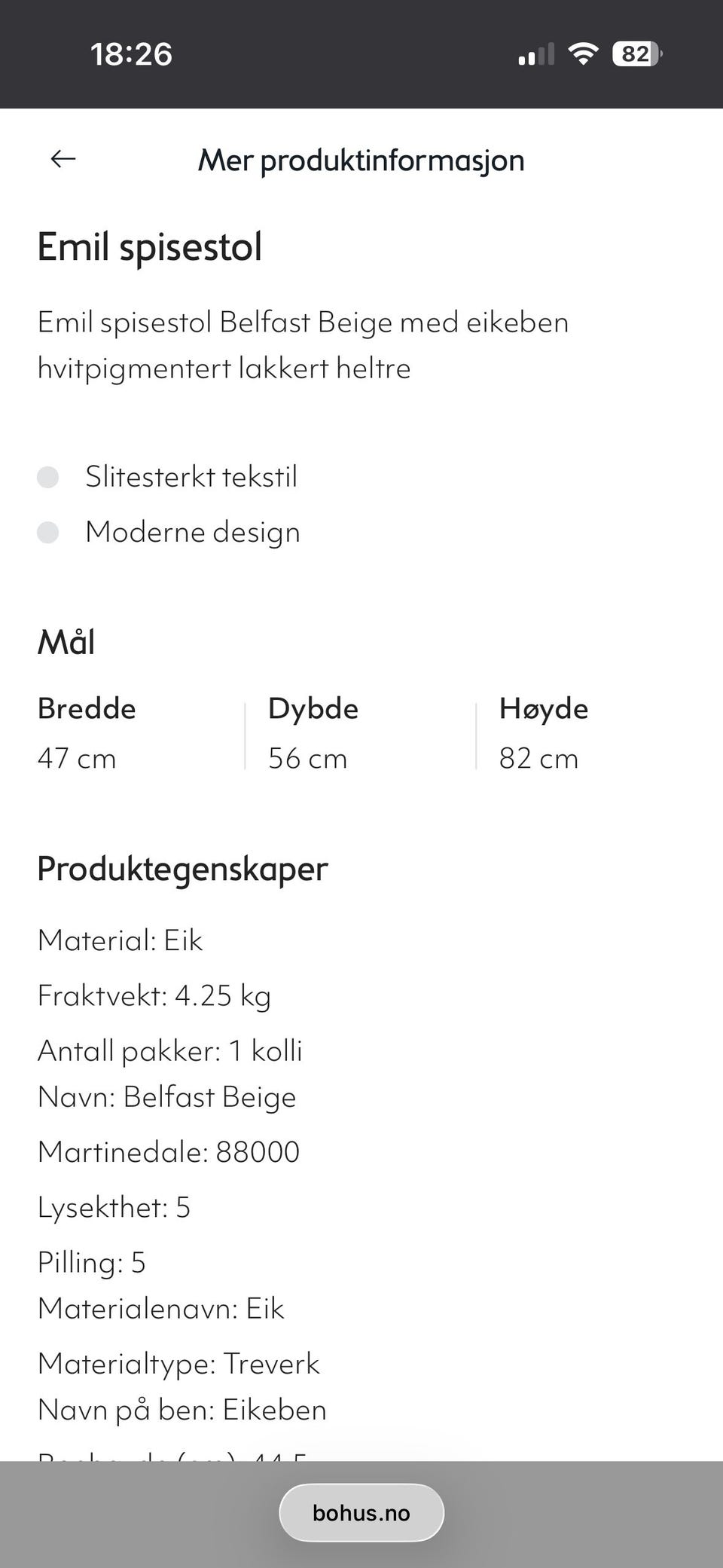Expand the Mål measurements section
The height and width of the screenshot is (1568, 723).
pyautogui.click(x=66, y=641)
